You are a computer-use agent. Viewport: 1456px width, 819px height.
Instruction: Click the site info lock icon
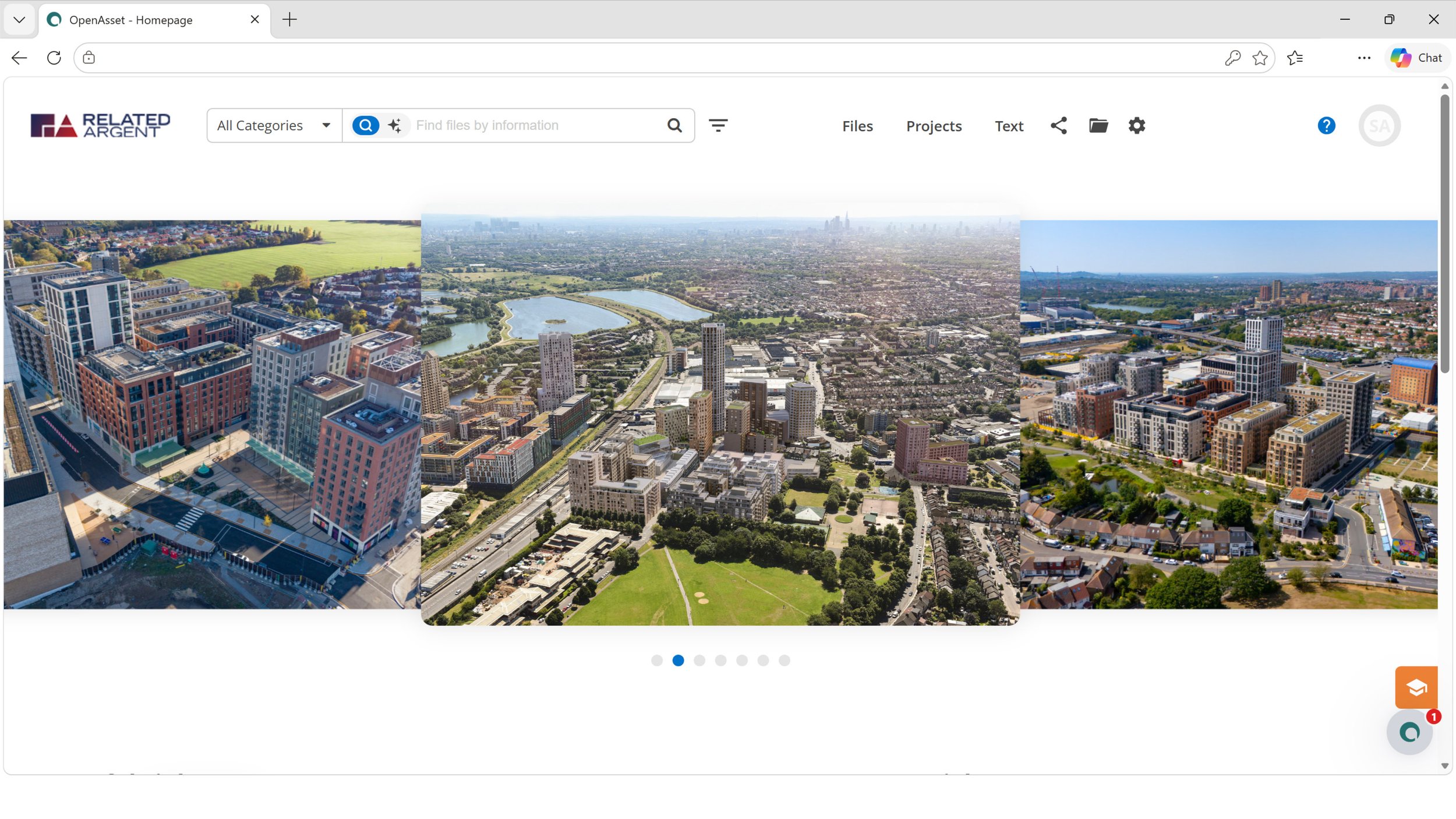[89, 58]
